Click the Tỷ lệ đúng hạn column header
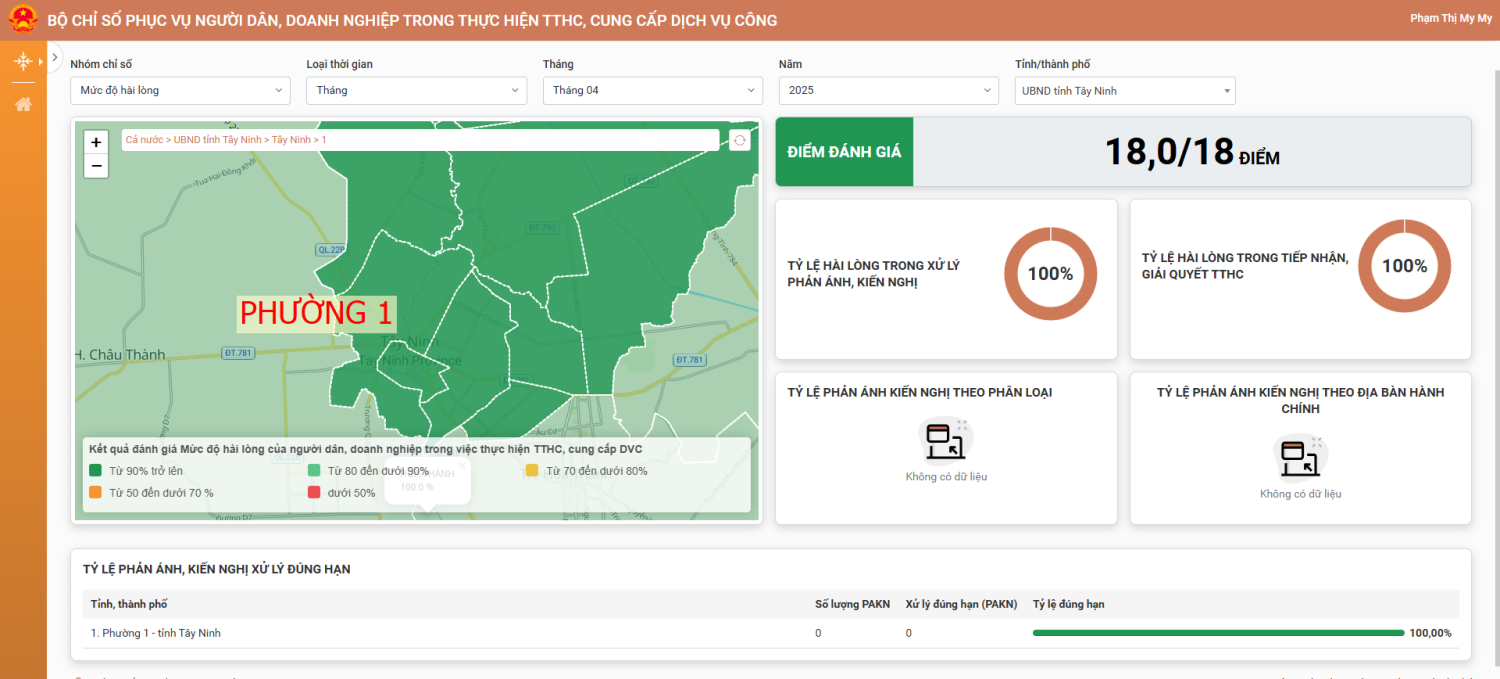Screen dimensions: 1500x679 click(x=1068, y=604)
